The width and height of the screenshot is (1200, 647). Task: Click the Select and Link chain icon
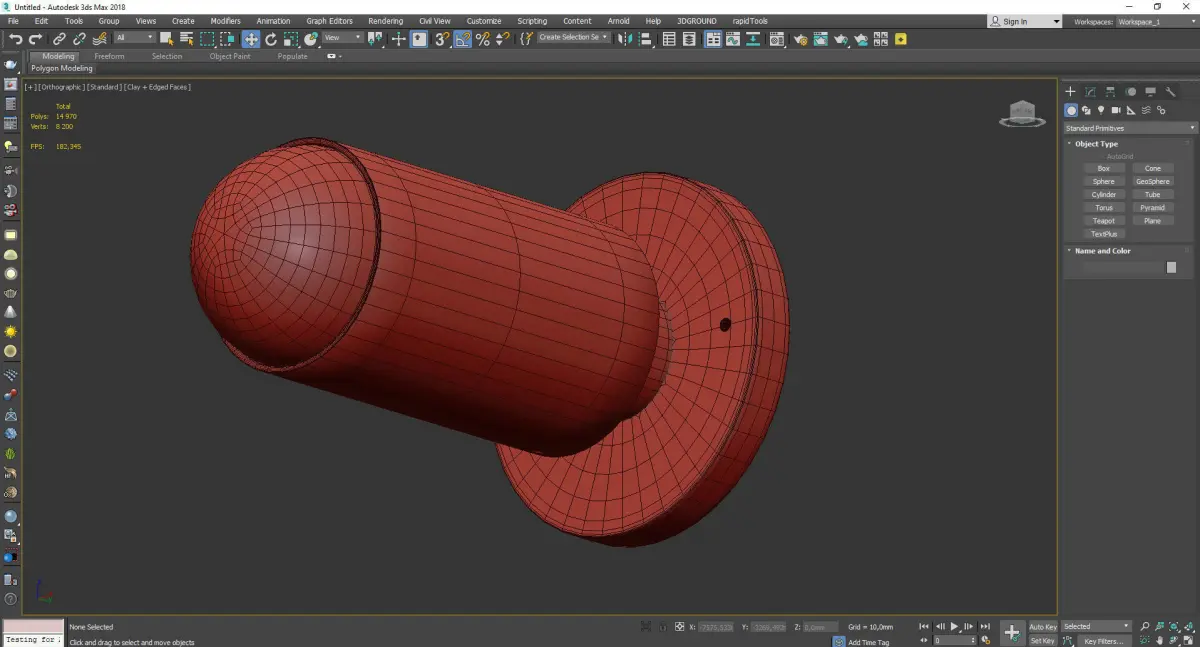(x=58, y=39)
